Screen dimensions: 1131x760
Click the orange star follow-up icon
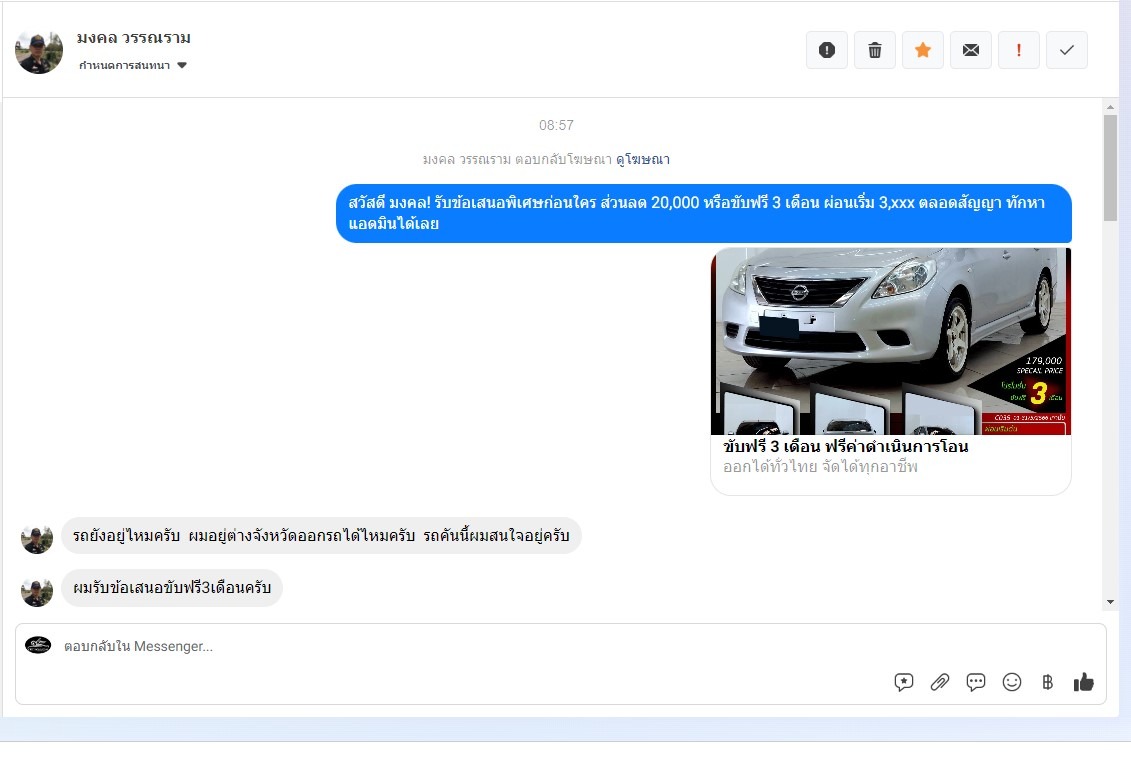[x=922, y=50]
